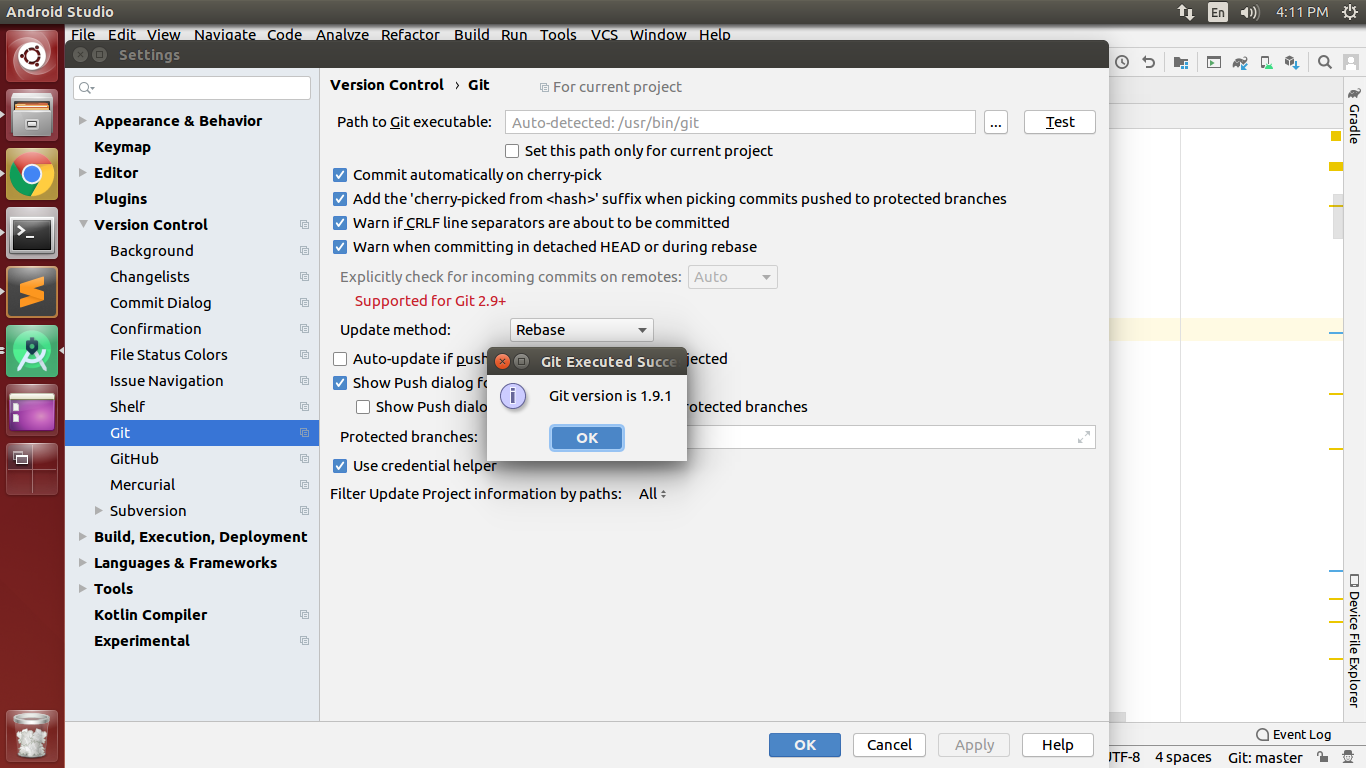Open the VCS menu

point(604,35)
